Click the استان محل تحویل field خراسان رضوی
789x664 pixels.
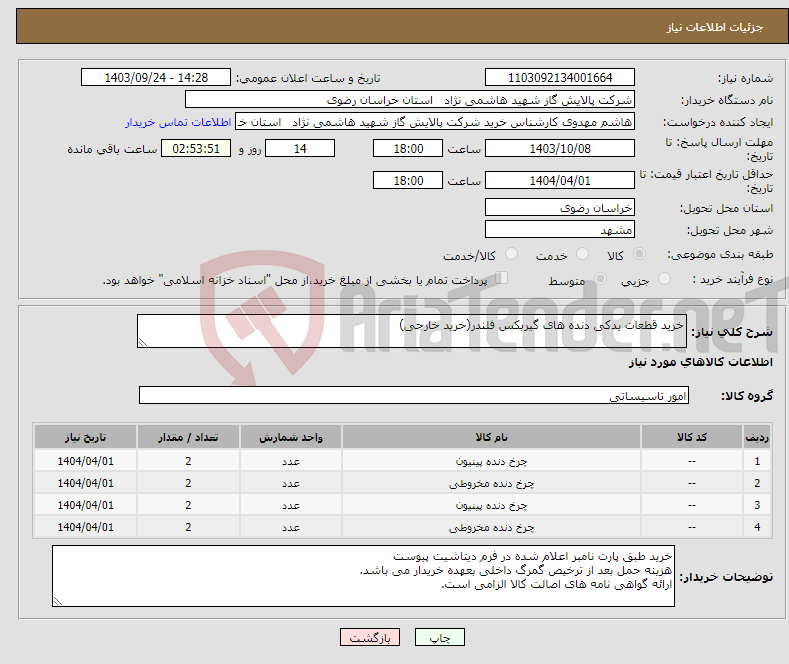point(560,207)
